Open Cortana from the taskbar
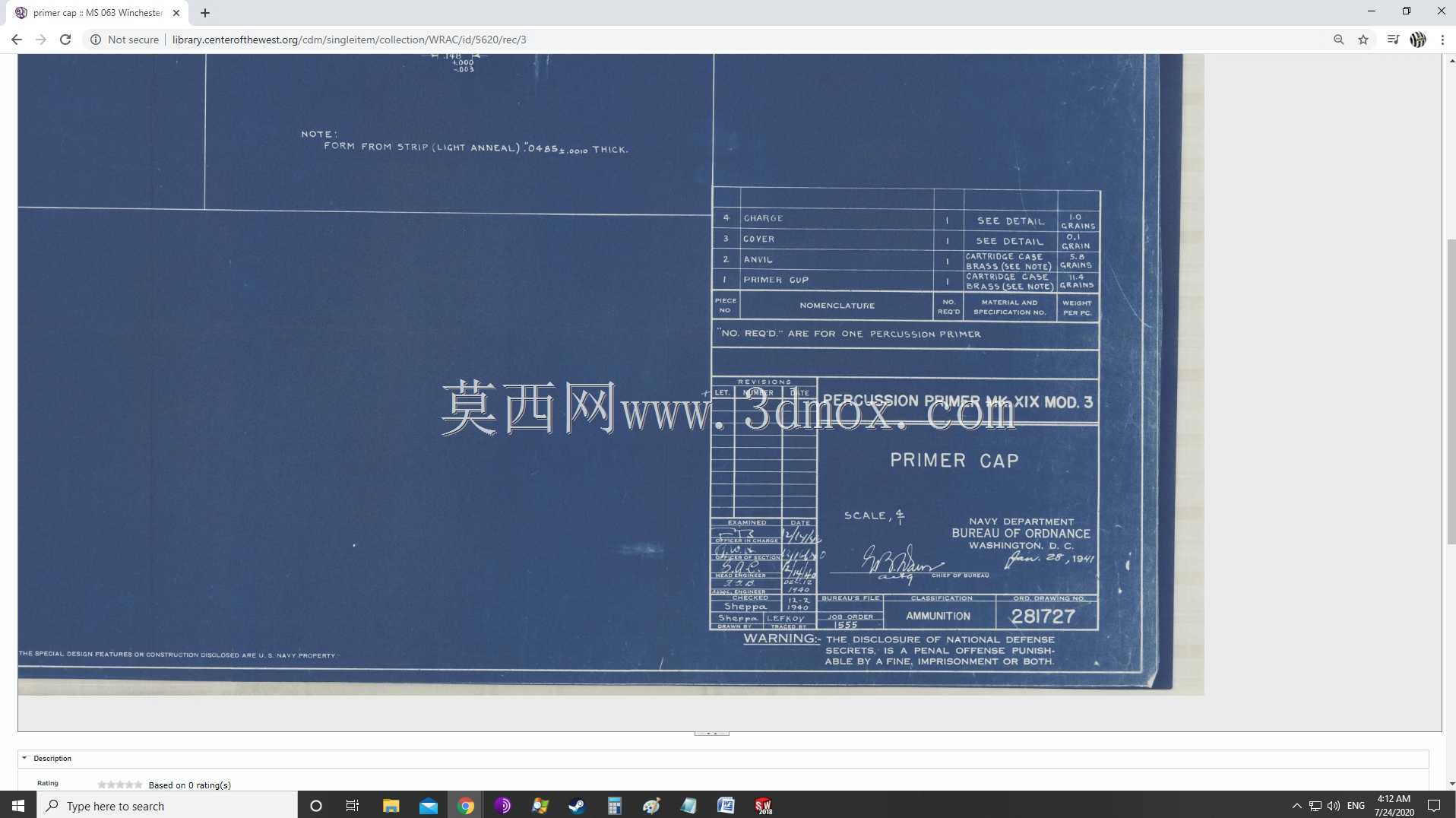The height and width of the screenshot is (818, 1456). coord(316,806)
